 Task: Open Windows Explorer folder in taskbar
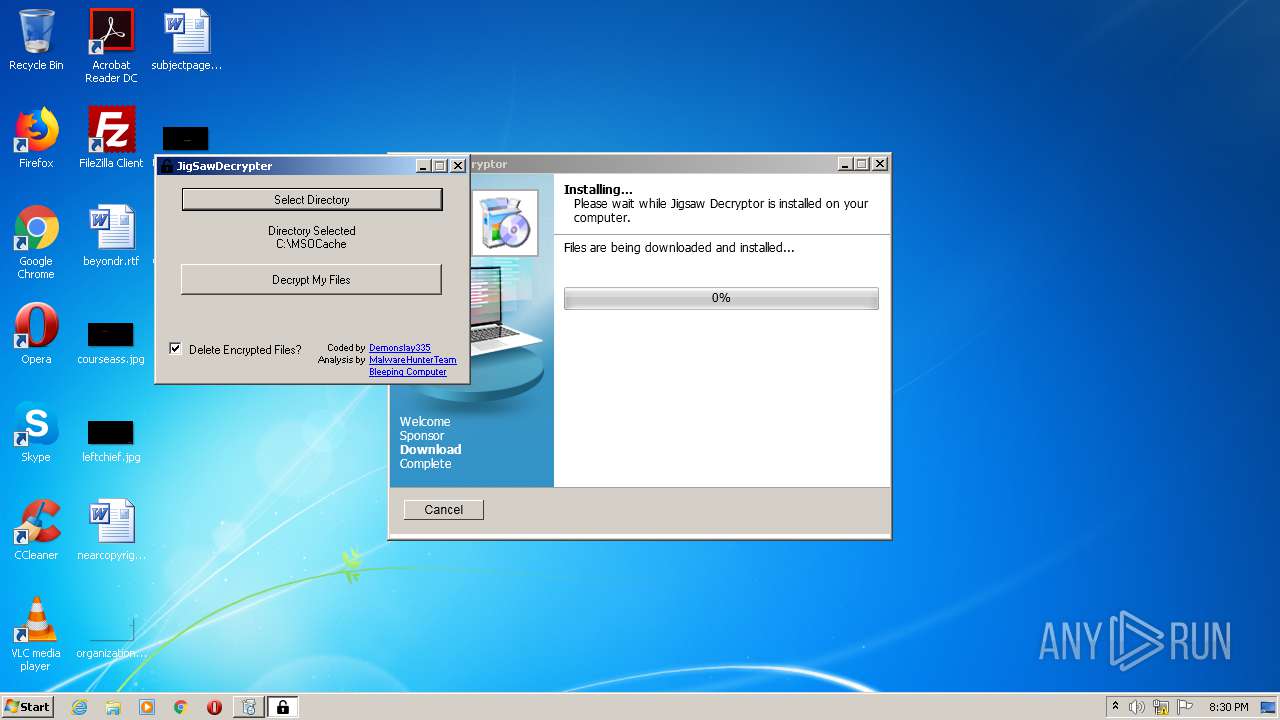coord(113,707)
